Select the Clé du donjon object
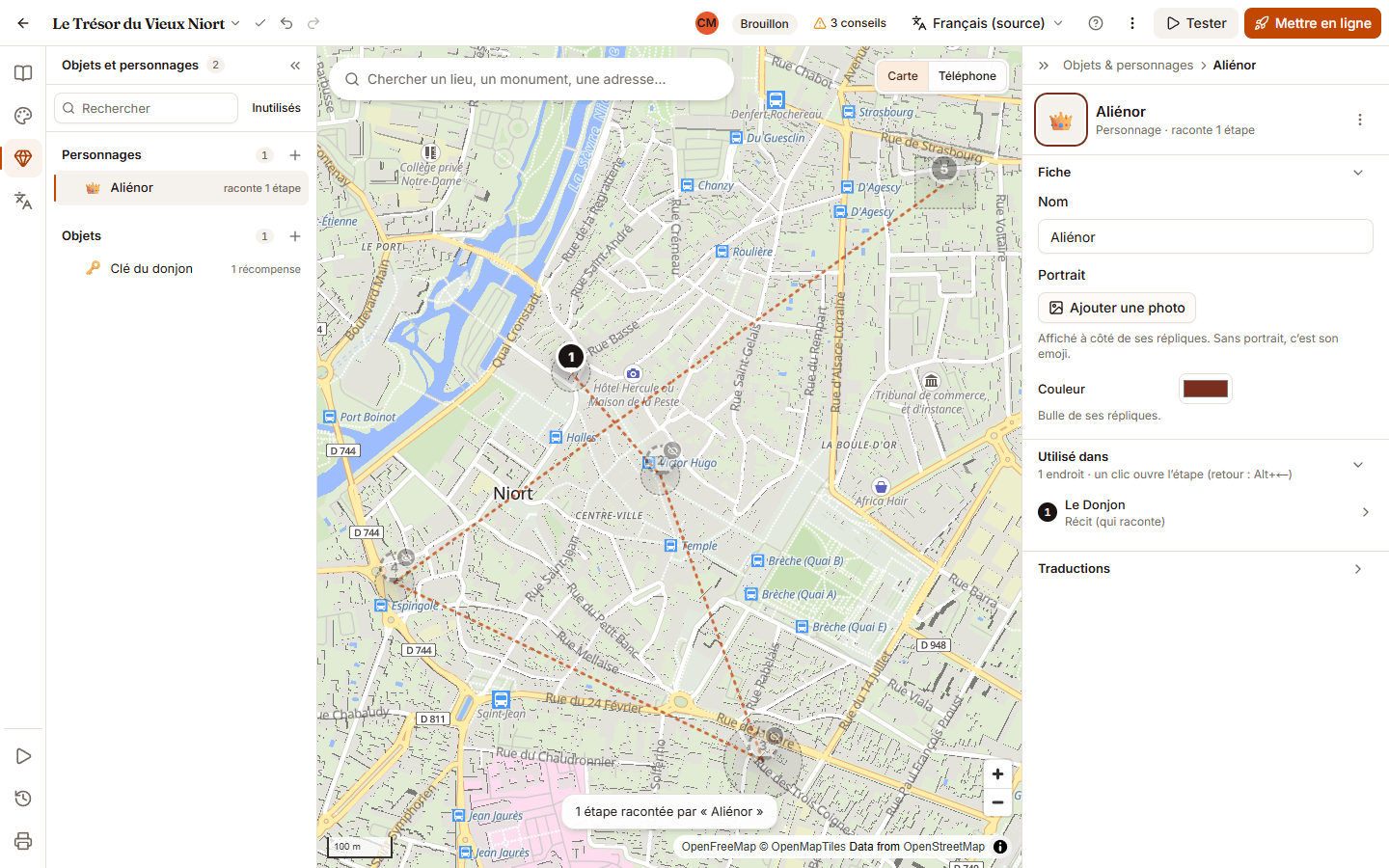The image size is (1389, 868). coord(181,269)
